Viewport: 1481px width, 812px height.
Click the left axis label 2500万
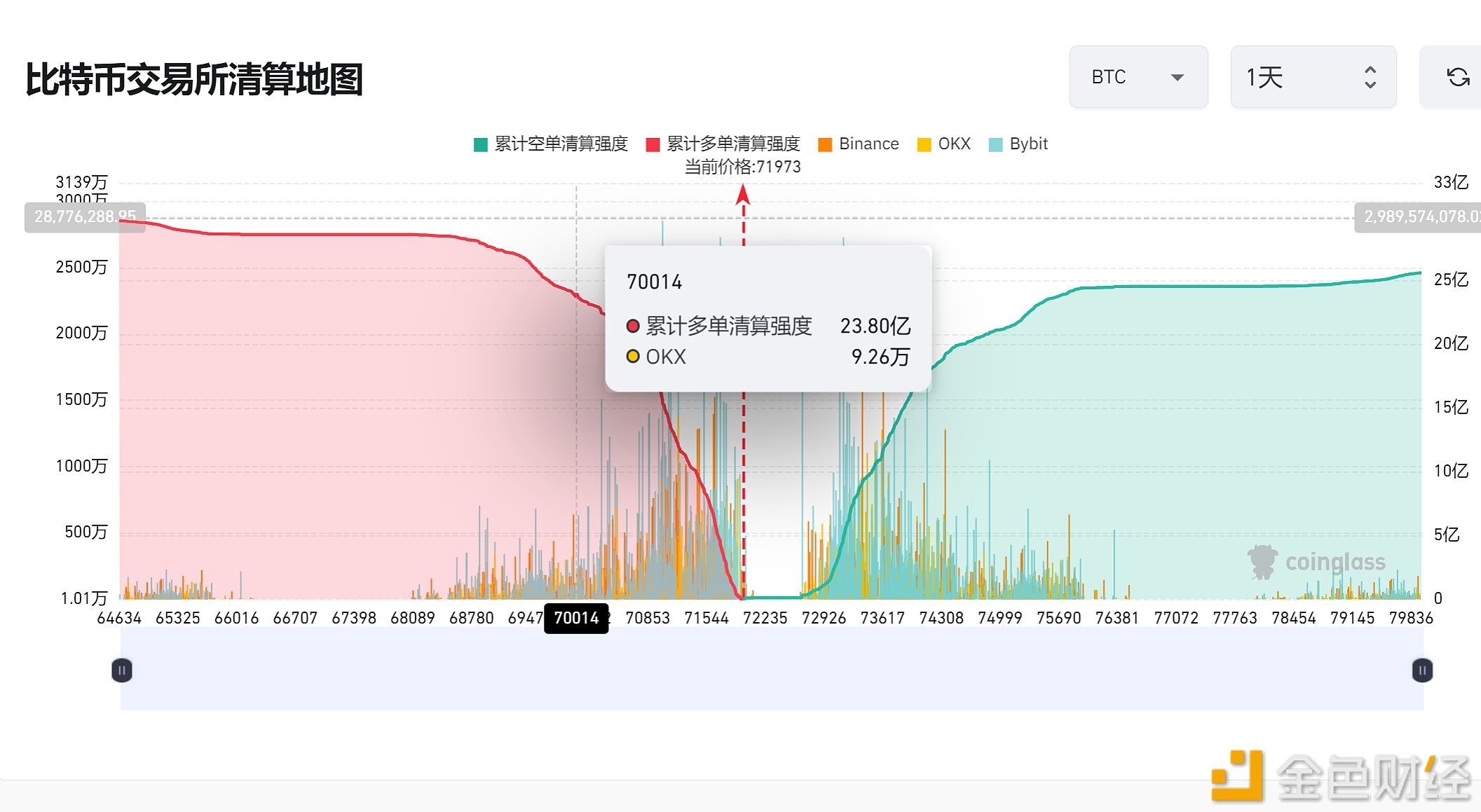click(81, 267)
